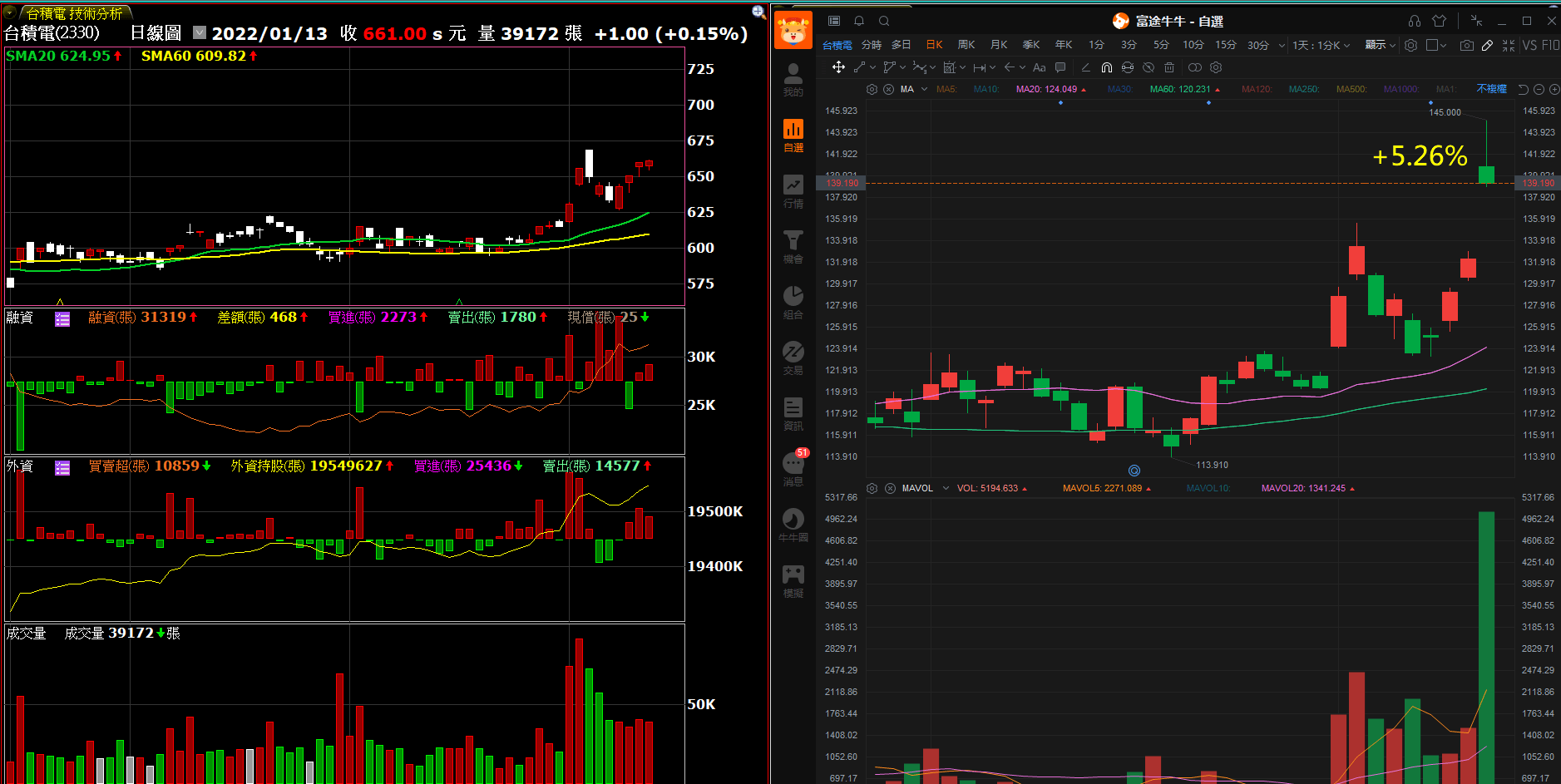
Task: Click the search magnifier in Futubull title bar
Action: [884, 21]
